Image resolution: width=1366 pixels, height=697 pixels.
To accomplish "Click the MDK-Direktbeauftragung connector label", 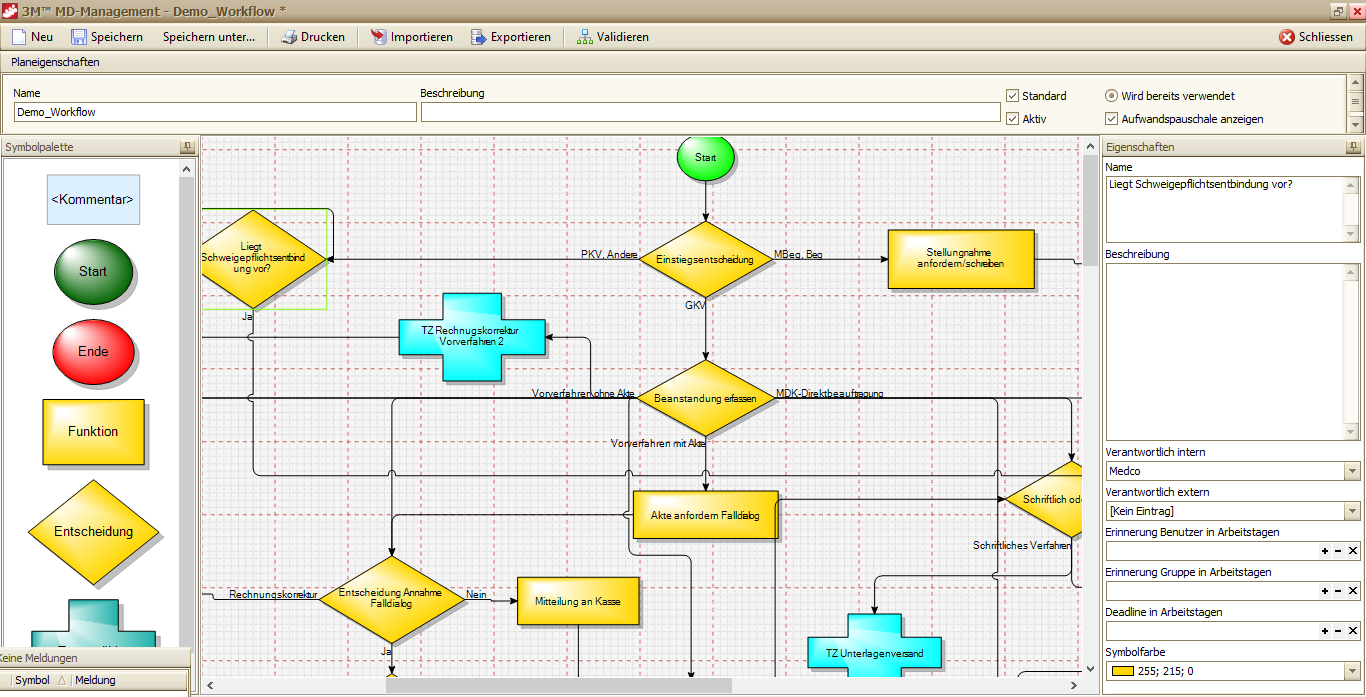I will point(830,394).
